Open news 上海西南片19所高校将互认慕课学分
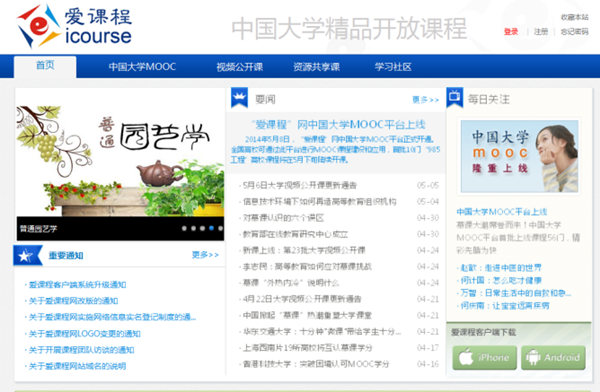The height and width of the screenshot is (392, 600). (x=308, y=348)
